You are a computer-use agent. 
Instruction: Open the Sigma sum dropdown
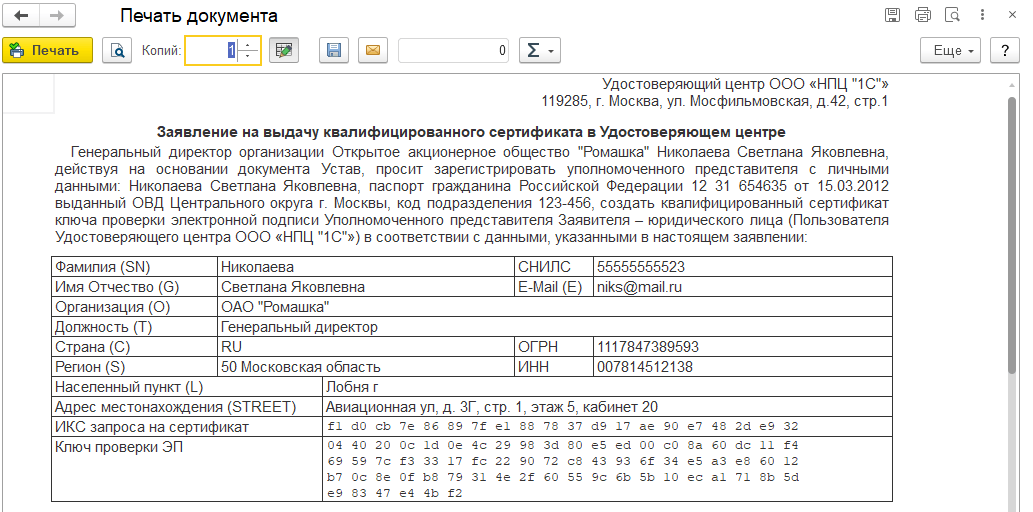point(538,50)
